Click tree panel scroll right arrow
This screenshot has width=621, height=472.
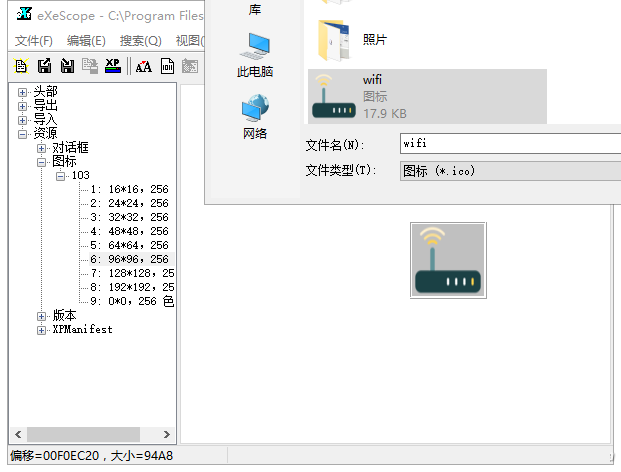(x=167, y=434)
